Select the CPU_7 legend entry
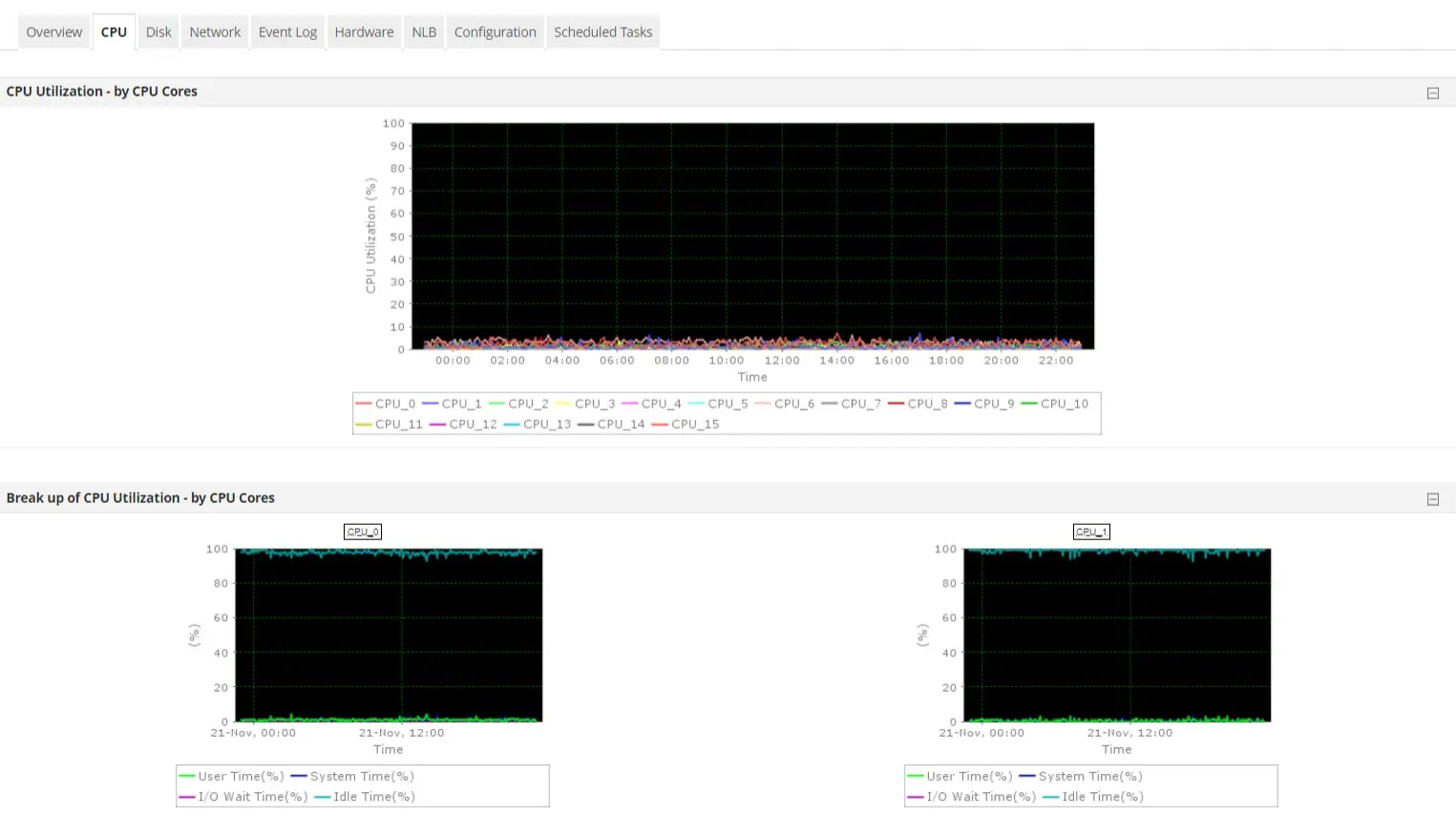This screenshot has width=1456, height=816. click(851, 404)
